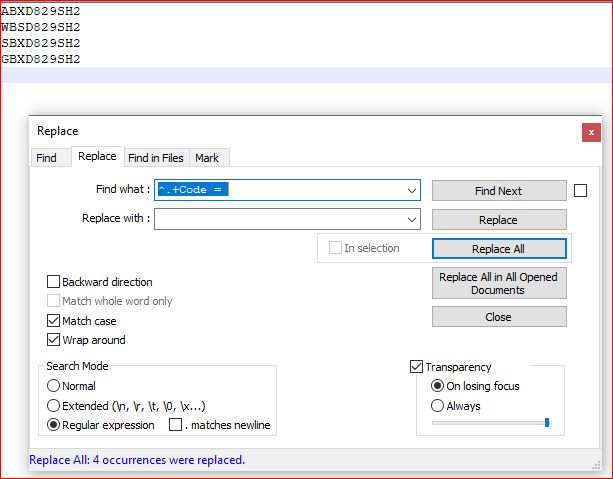The width and height of the screenshot is (613, 479).
Task: Go to the Mark tab
Action: point(207,158)
